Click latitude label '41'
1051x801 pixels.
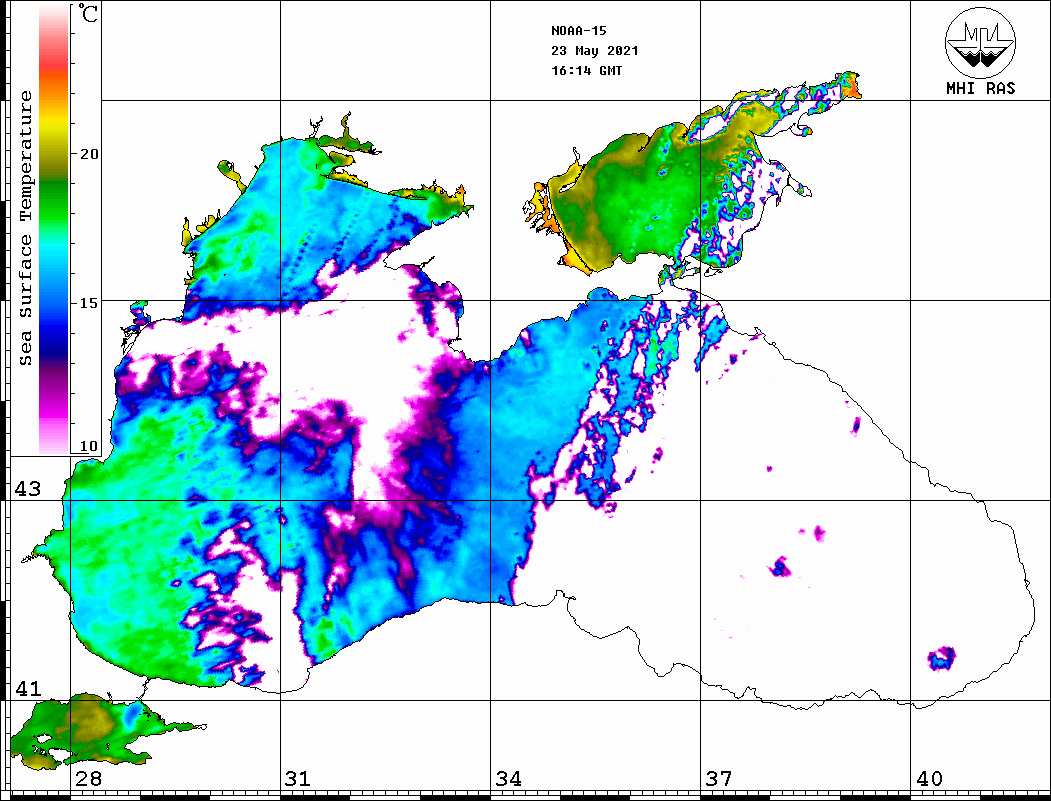28,689
